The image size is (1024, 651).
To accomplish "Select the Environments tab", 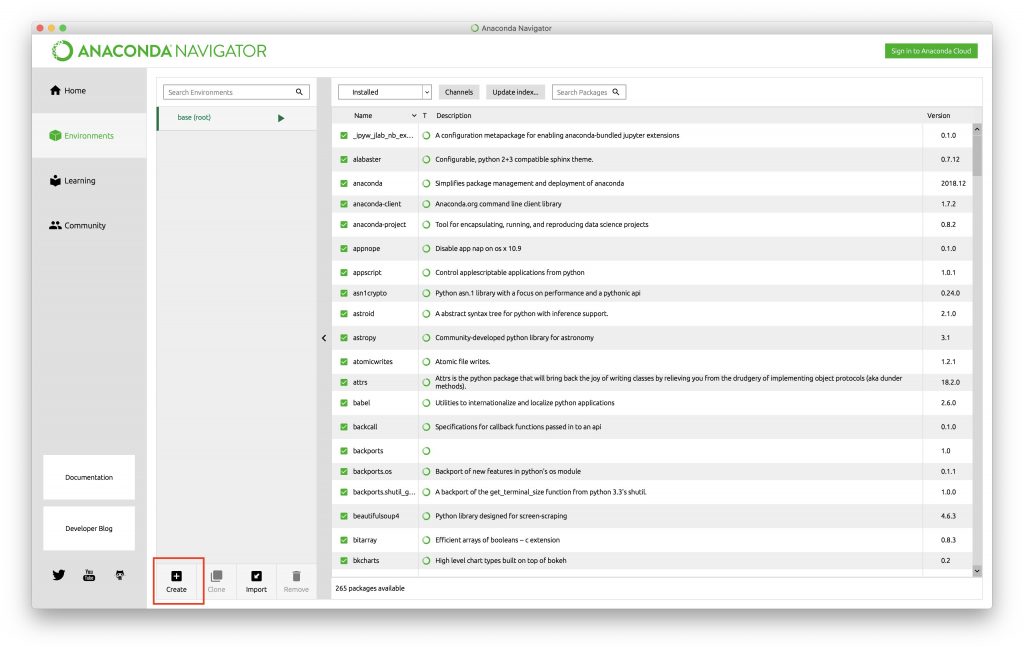I will [89, 136].
